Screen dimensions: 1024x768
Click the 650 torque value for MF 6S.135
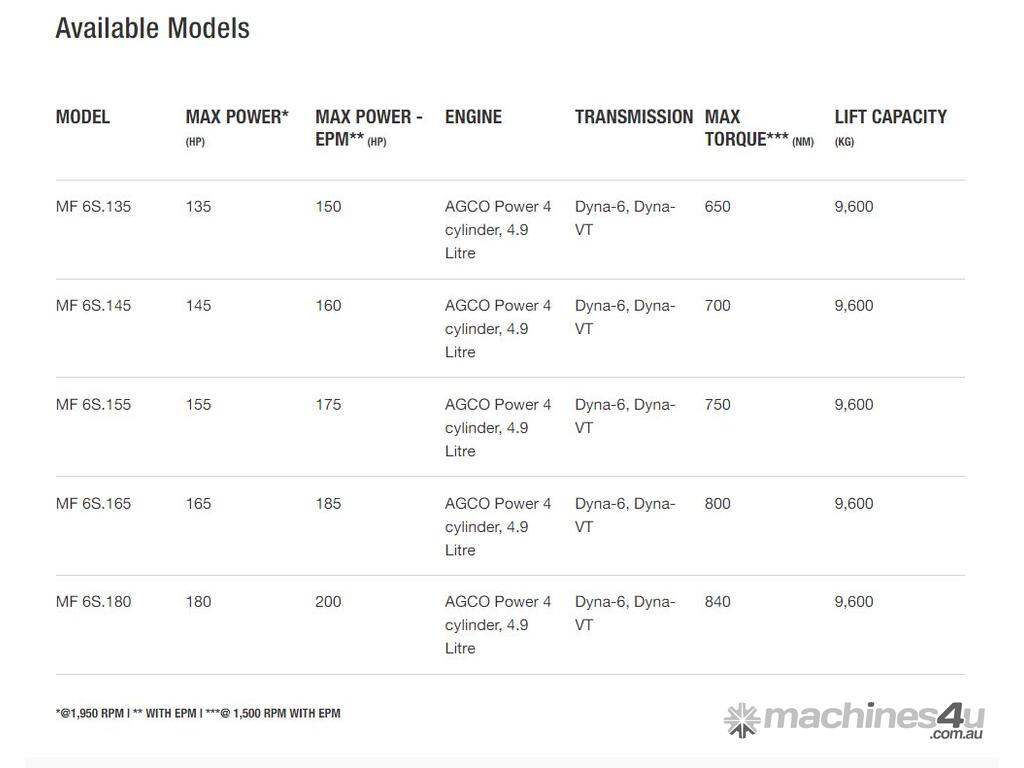tap(717, 207)
